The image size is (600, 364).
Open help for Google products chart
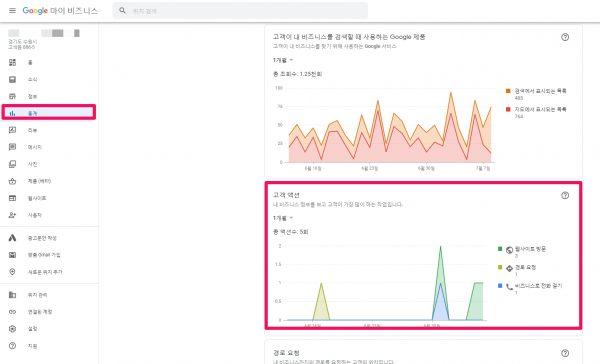click(565, 37)
